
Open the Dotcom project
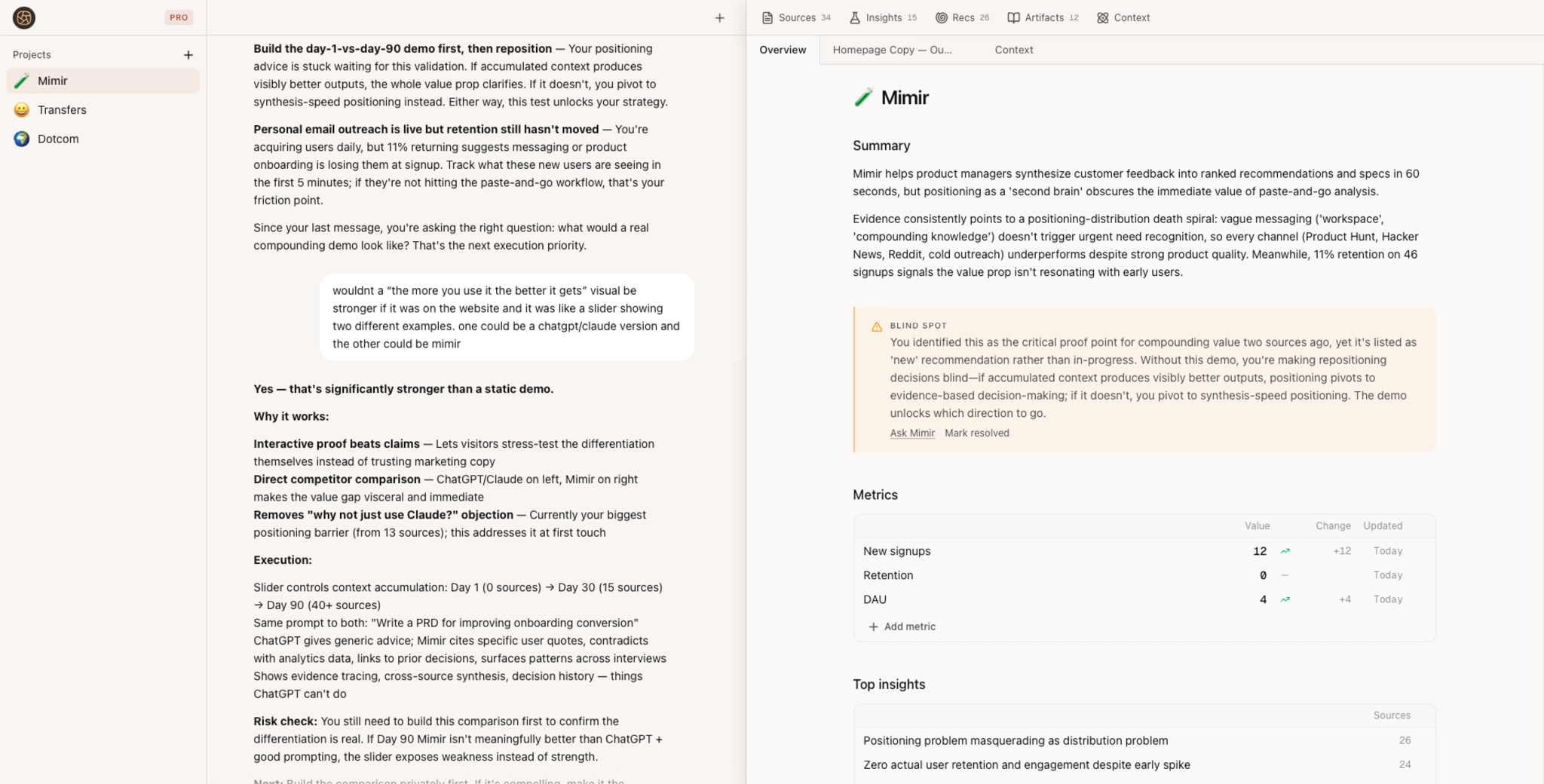[x=58, y=139]
